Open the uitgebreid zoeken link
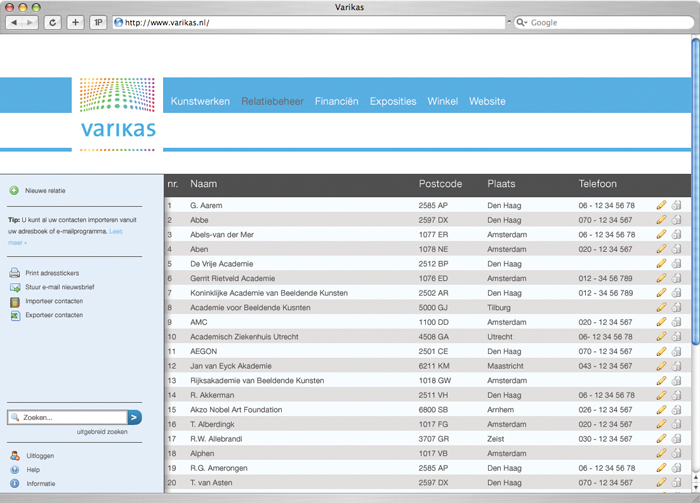Screen dimensions: 700x503 [x=102, y=432]
